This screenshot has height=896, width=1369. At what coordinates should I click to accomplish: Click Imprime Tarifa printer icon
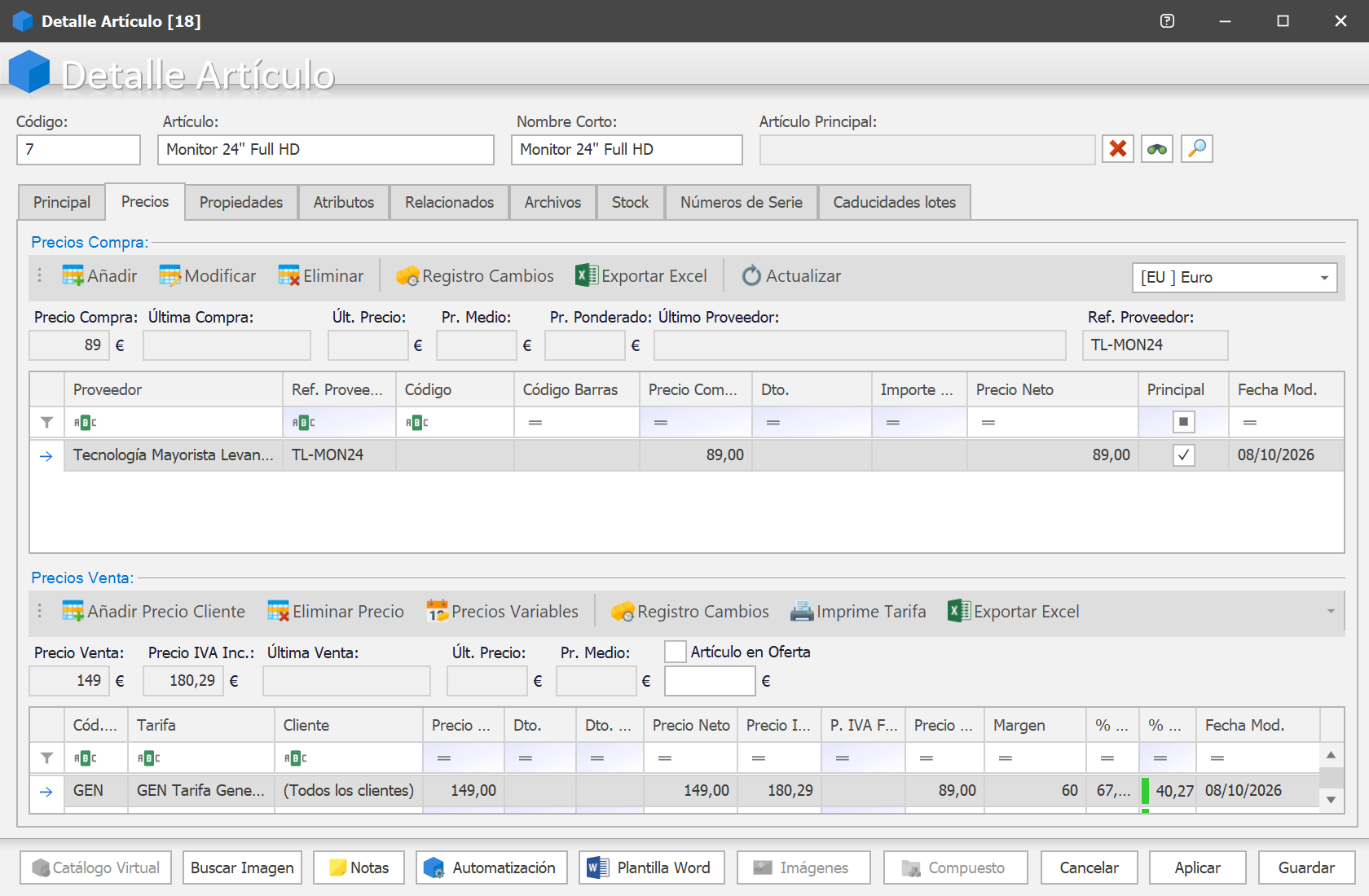tap(802, 612)
